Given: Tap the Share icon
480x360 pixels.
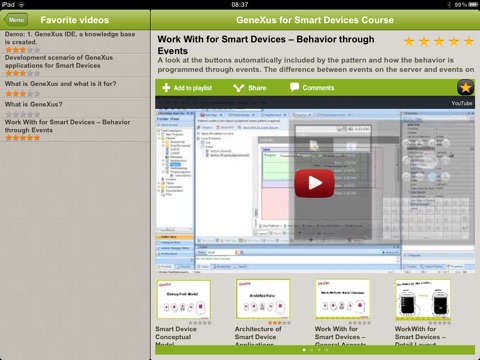Looking at the screenshot, I should pyautogui.click(x=238, y=88).
